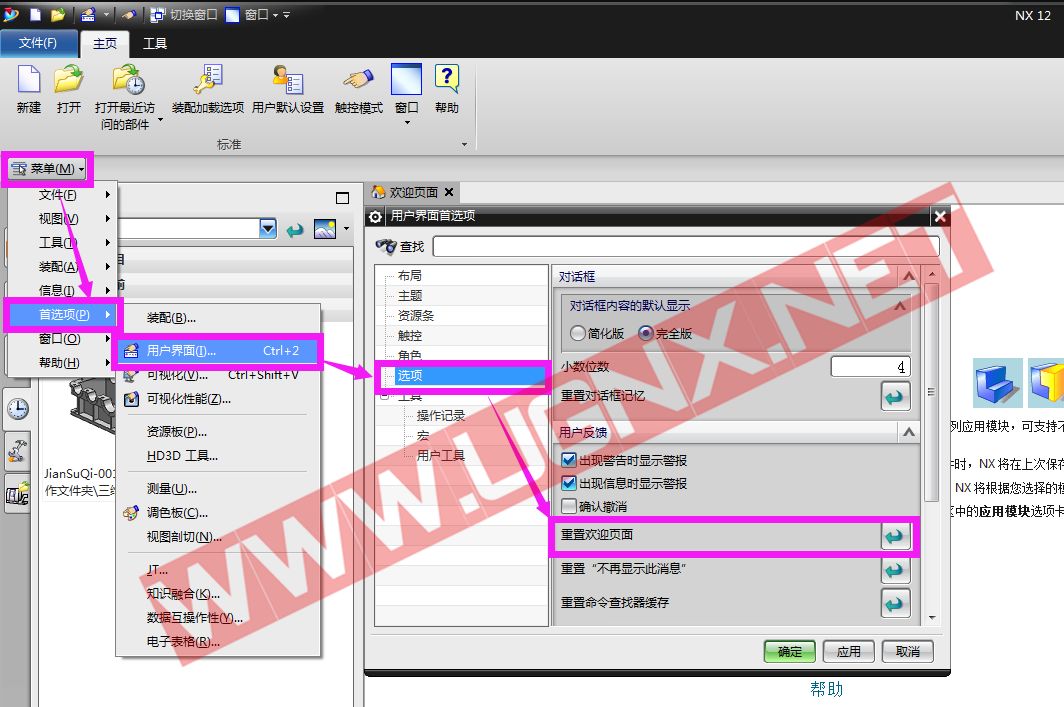Click the quick access new file icon in title bar

point(36,14)
